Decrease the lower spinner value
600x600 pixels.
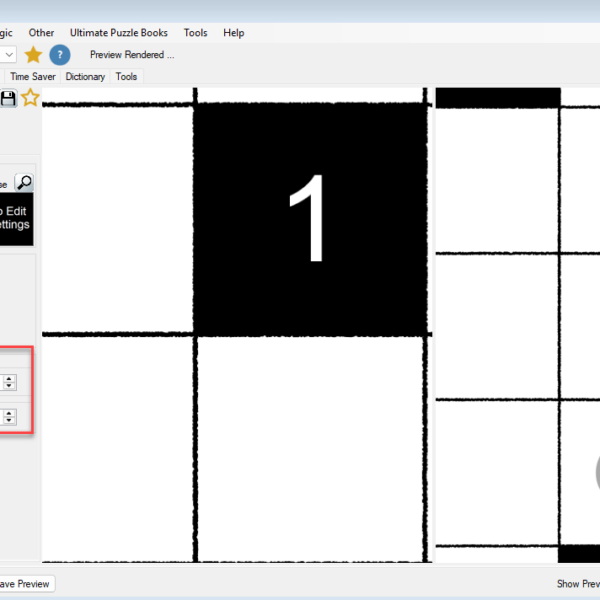[x=9, y=419]
